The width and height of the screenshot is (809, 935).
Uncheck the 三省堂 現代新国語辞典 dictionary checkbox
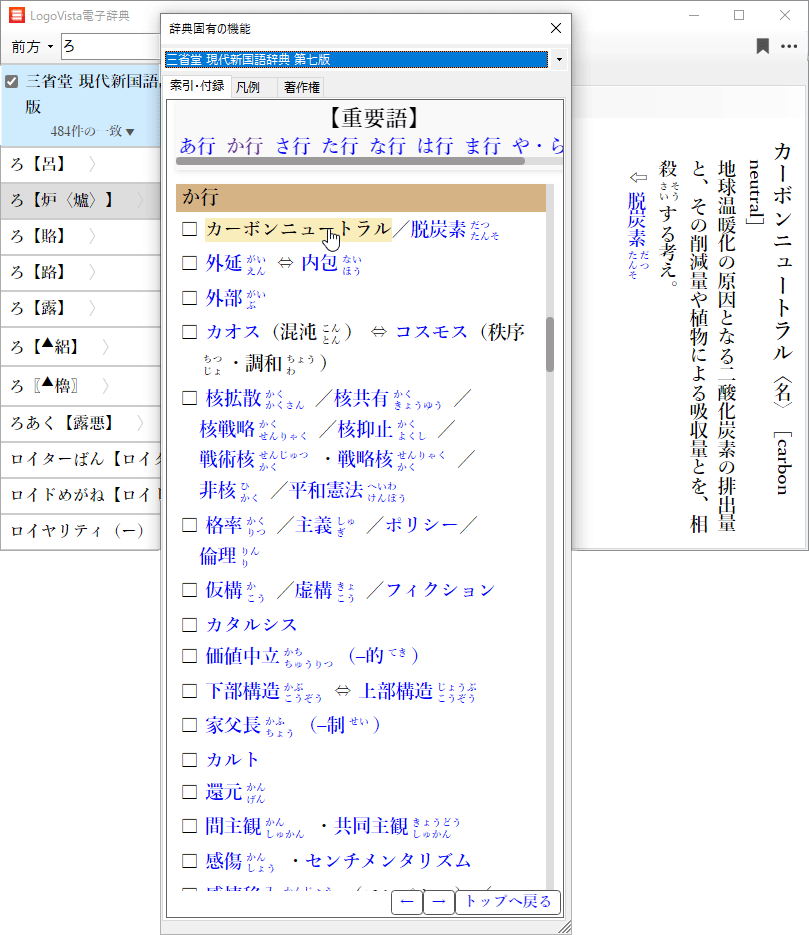click(x=12, y=82)
